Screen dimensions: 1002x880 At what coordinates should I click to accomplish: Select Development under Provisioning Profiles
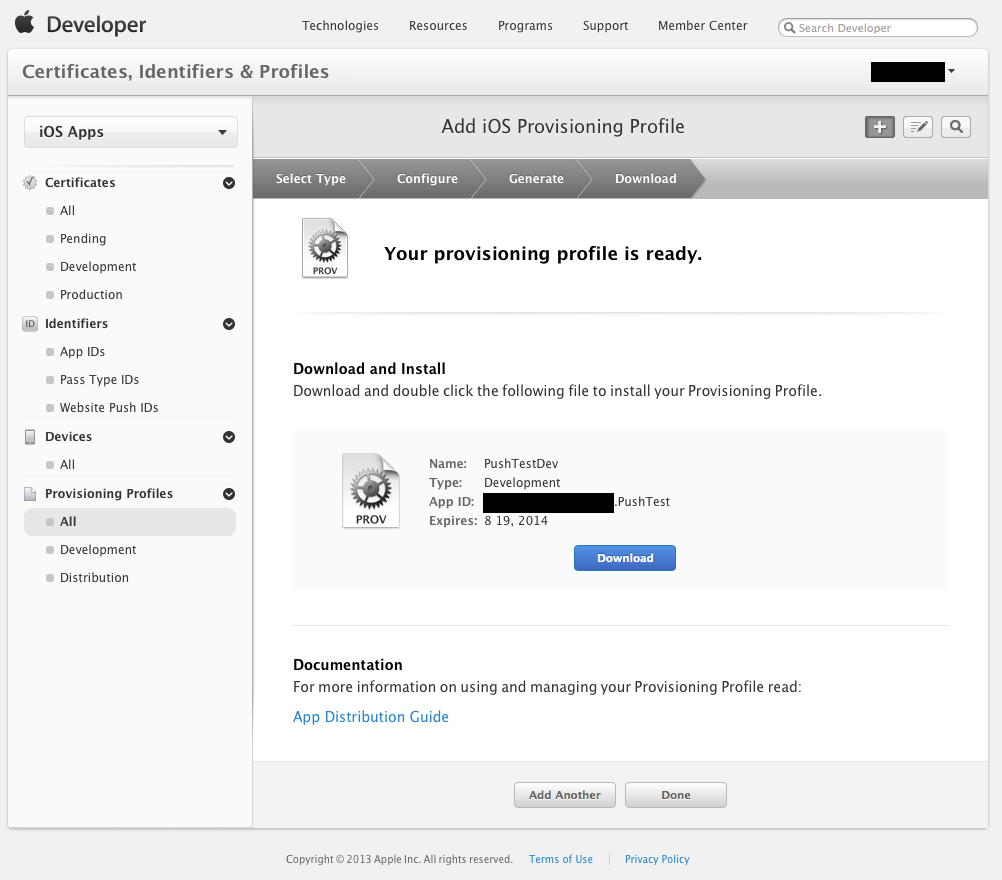click(98, 550)
